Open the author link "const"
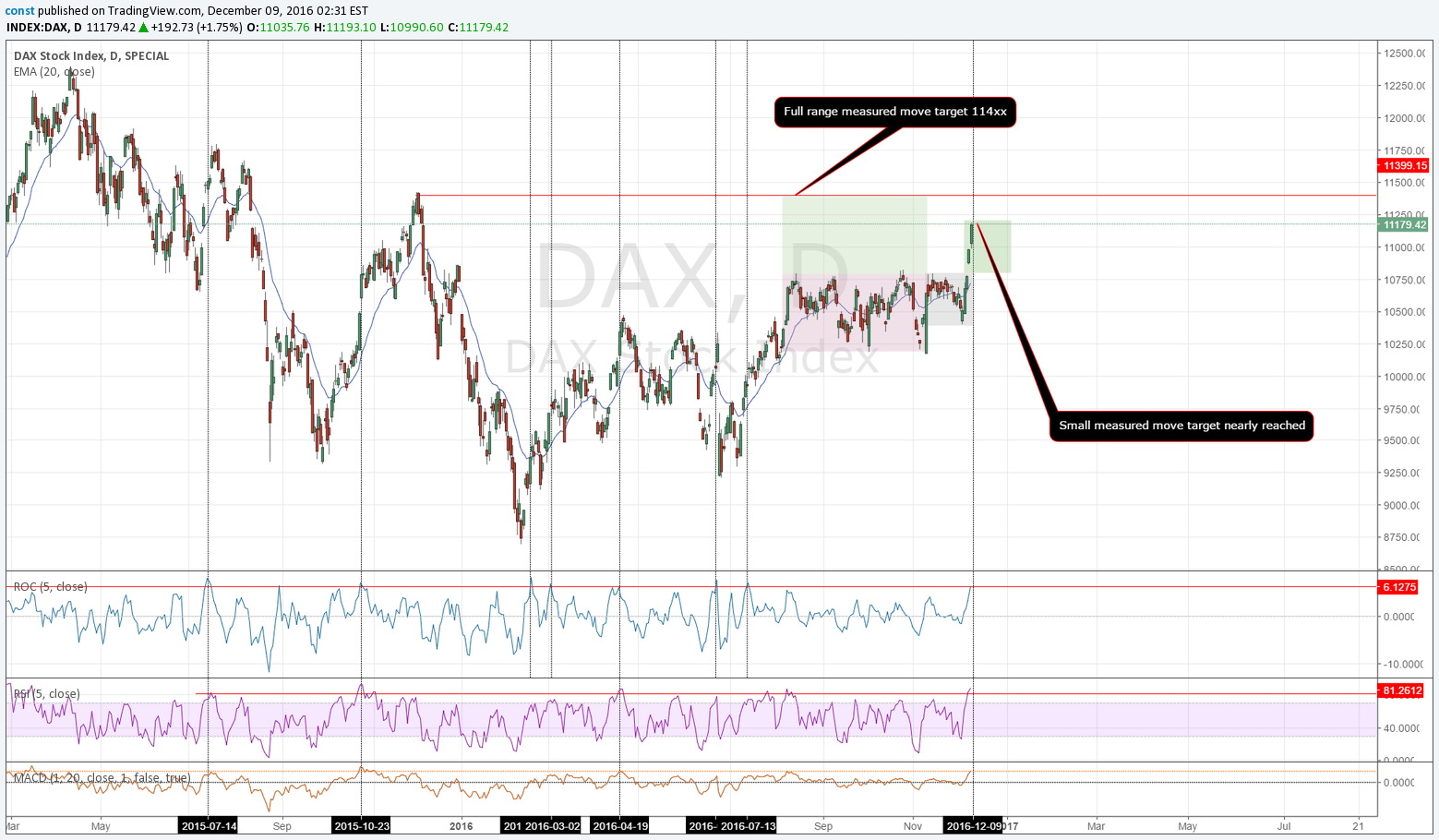The width and height of the screenshot is (1439, 840). tap(20, 11)
